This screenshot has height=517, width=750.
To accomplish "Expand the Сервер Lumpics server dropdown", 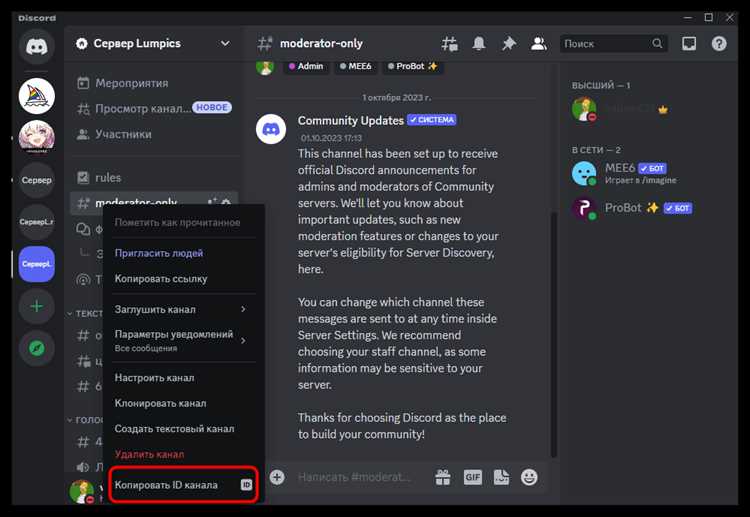I will coord(225,44).
